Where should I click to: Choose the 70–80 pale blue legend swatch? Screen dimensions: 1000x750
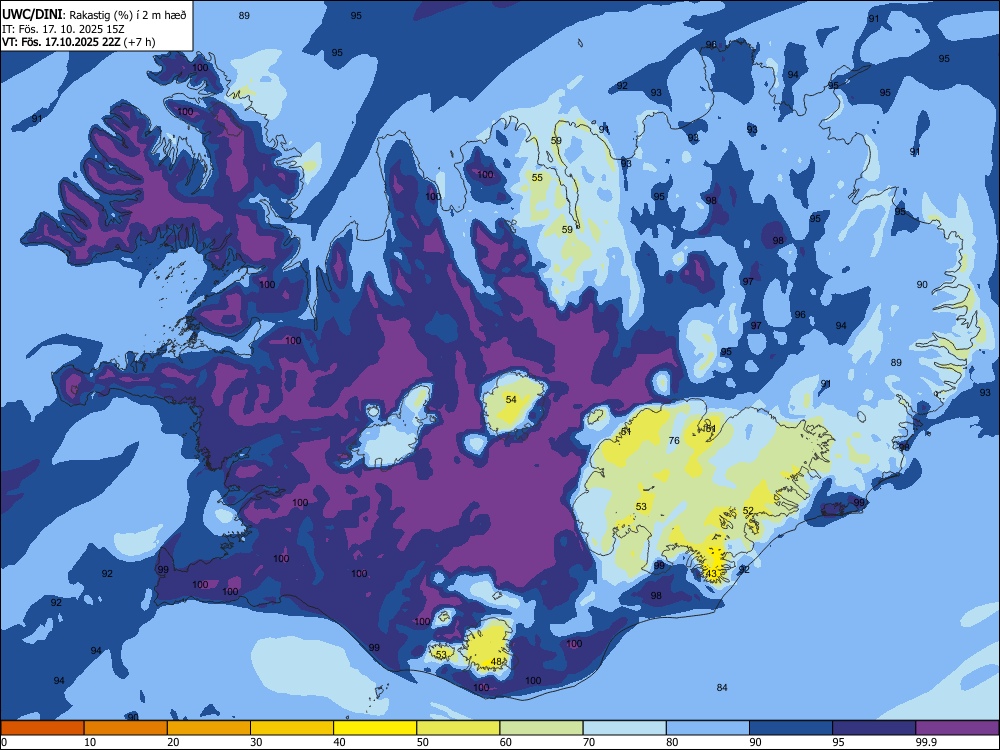pyautogui.click(x=624, y=728)
